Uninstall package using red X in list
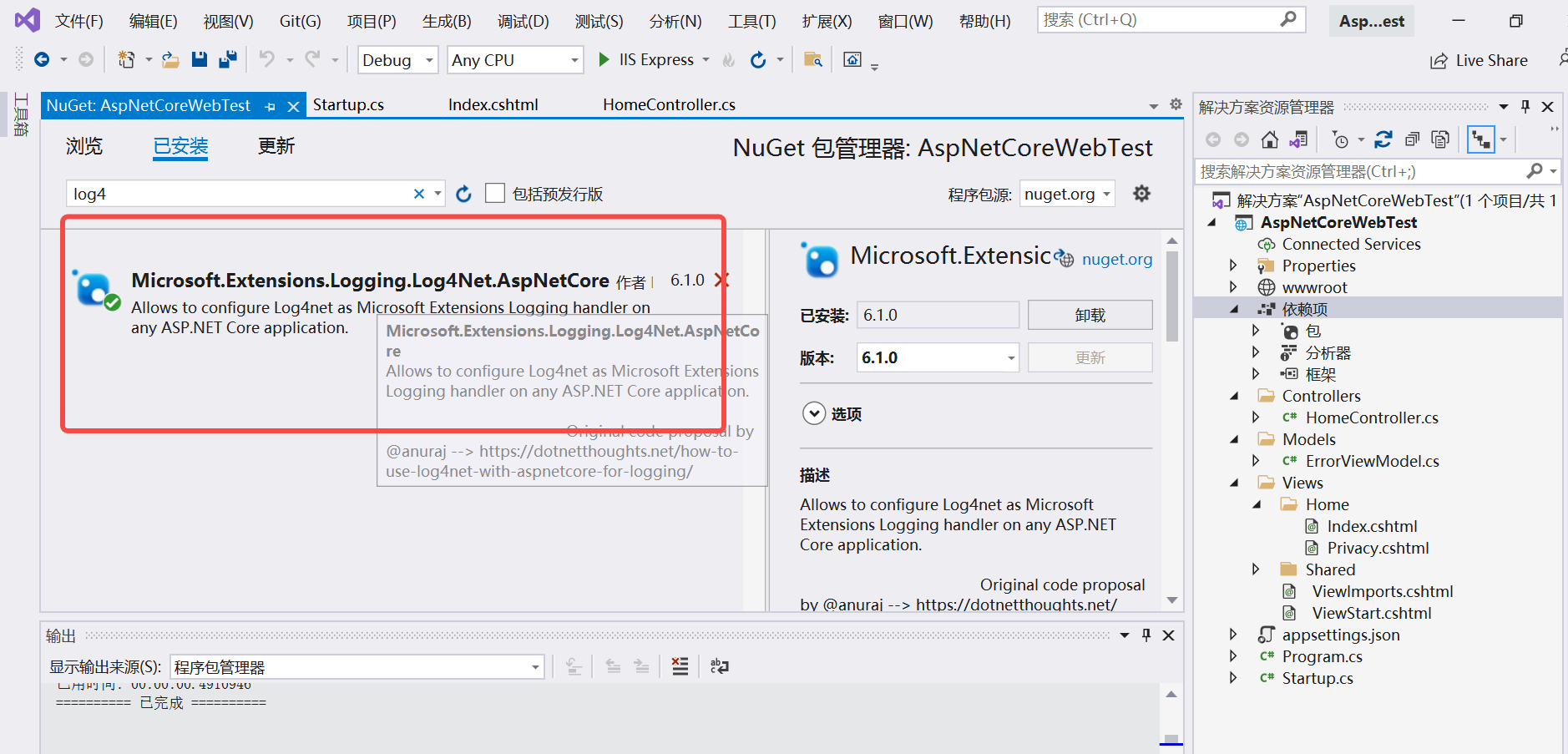 (722, 280)
